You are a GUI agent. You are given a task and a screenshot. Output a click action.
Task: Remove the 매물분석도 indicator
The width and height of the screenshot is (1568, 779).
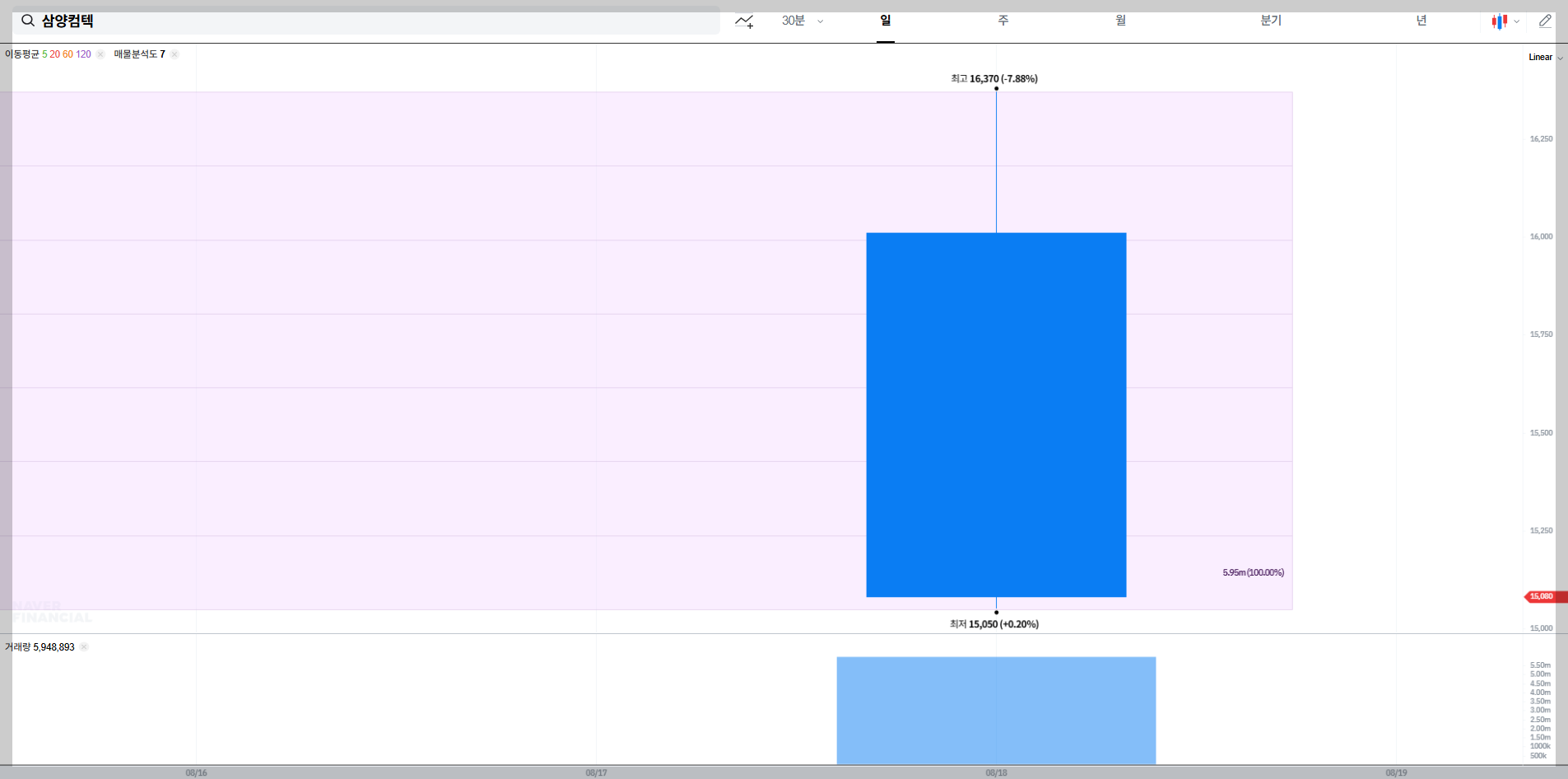(174, 54)
